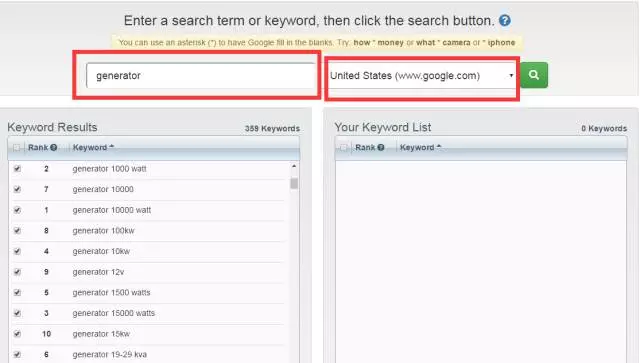Sort Keyword Results by Rank column

(x=38, y=147)
